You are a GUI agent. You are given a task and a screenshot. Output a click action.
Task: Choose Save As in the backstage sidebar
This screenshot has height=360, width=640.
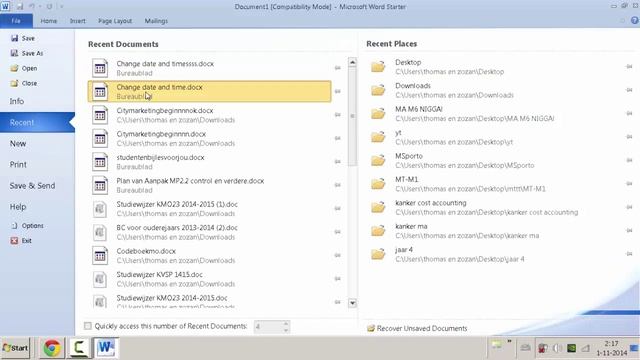point(27,53)
